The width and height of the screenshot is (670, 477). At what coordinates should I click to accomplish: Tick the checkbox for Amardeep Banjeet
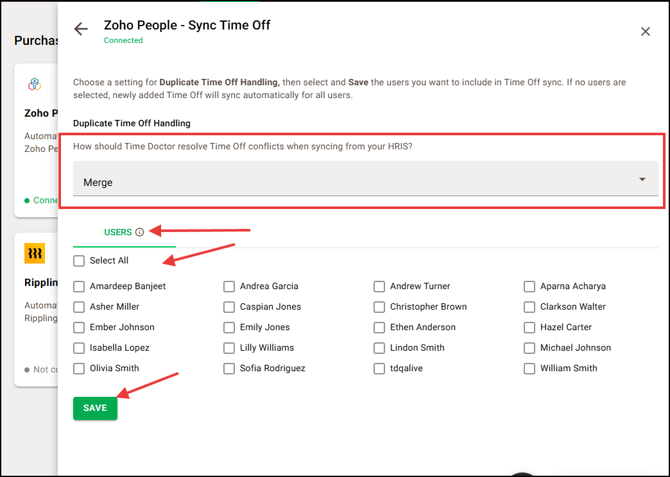point(79,287)
